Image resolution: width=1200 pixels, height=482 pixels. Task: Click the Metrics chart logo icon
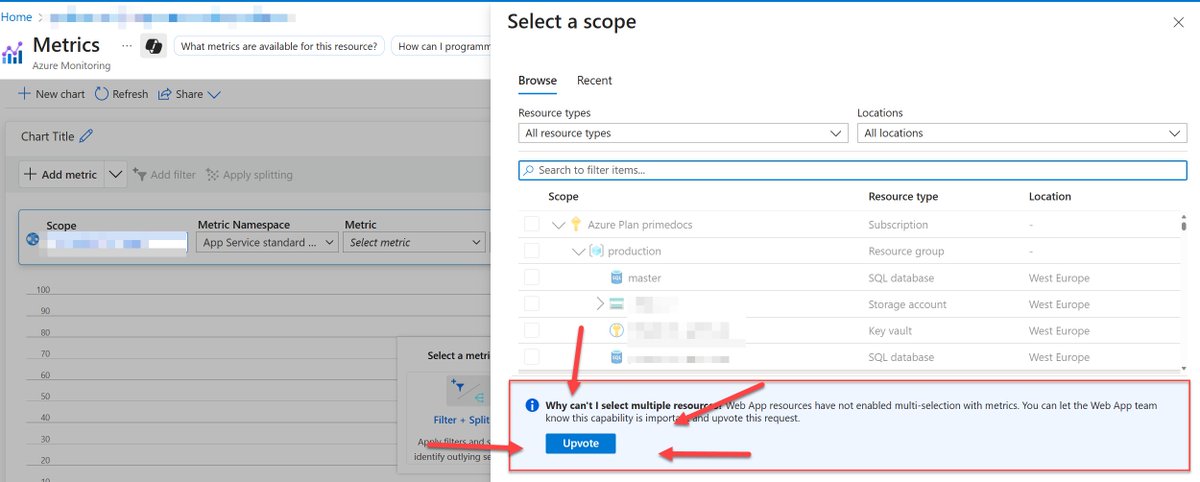(x=13, y=52)
